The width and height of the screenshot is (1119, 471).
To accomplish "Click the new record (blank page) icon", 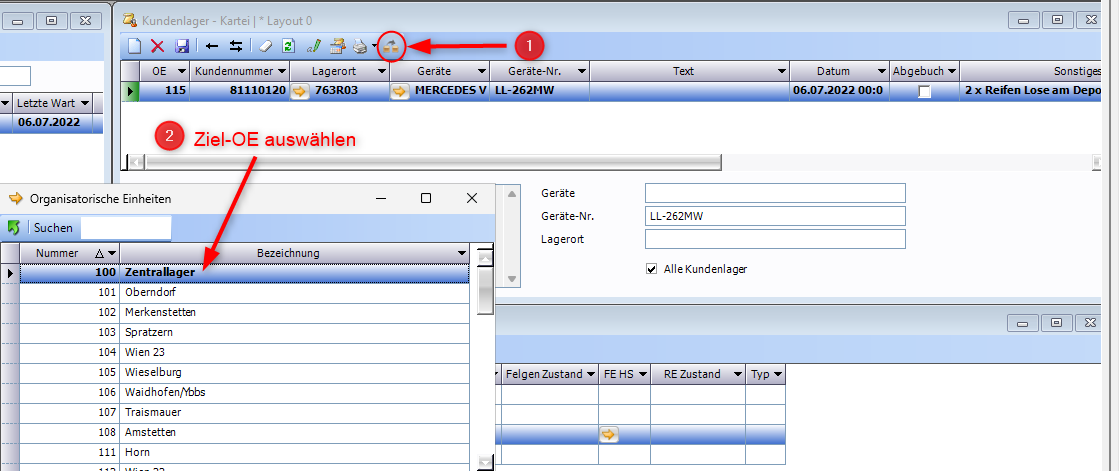I will (134, 45).
